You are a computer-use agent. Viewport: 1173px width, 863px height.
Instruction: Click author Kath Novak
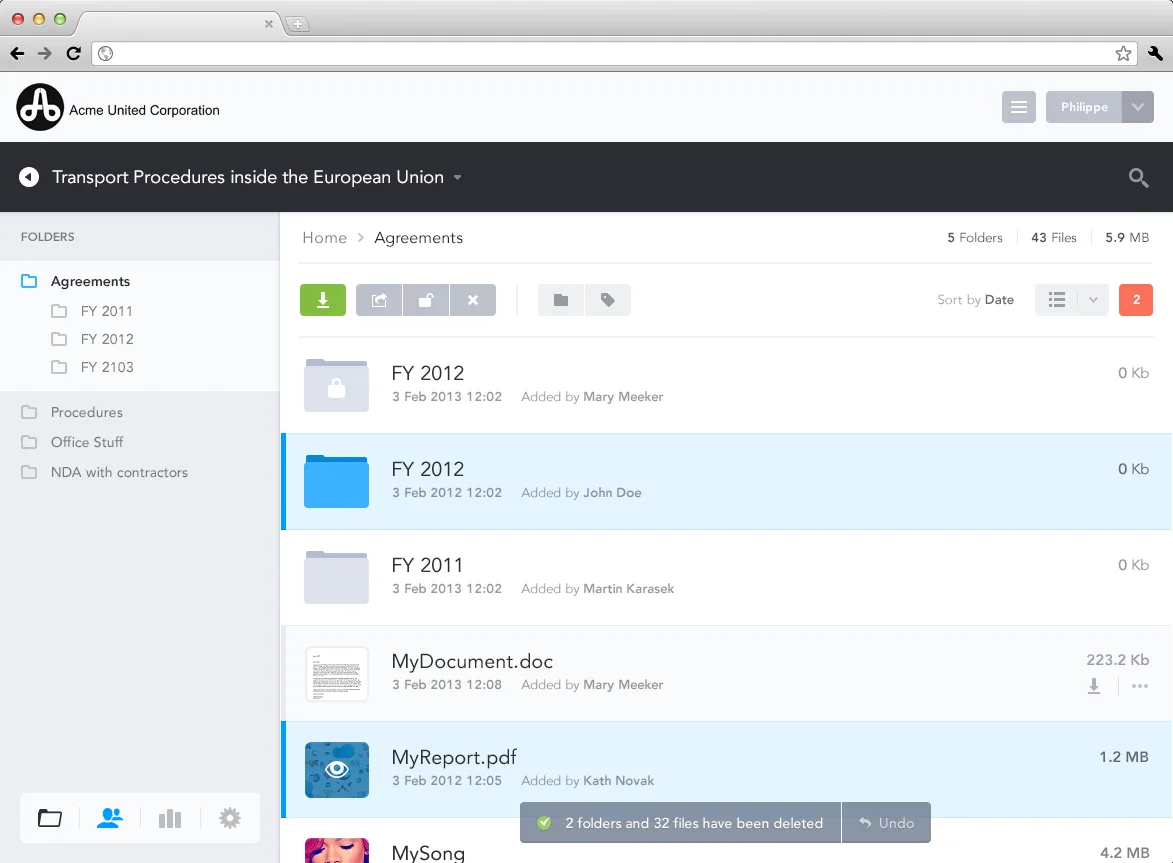tap(618, 781)
